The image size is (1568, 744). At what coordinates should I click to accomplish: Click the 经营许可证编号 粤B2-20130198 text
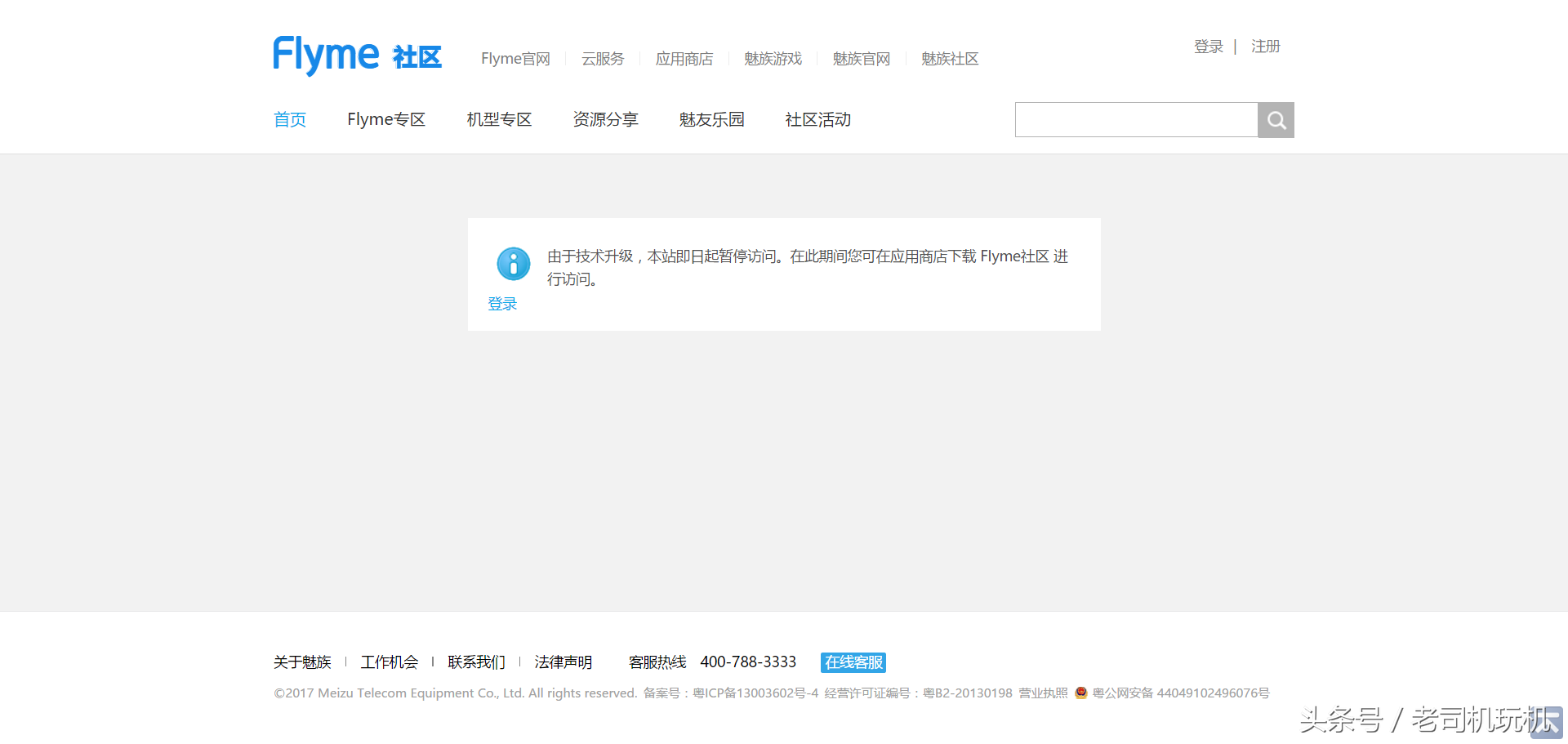pyautogui.click(x=918, y=693)
